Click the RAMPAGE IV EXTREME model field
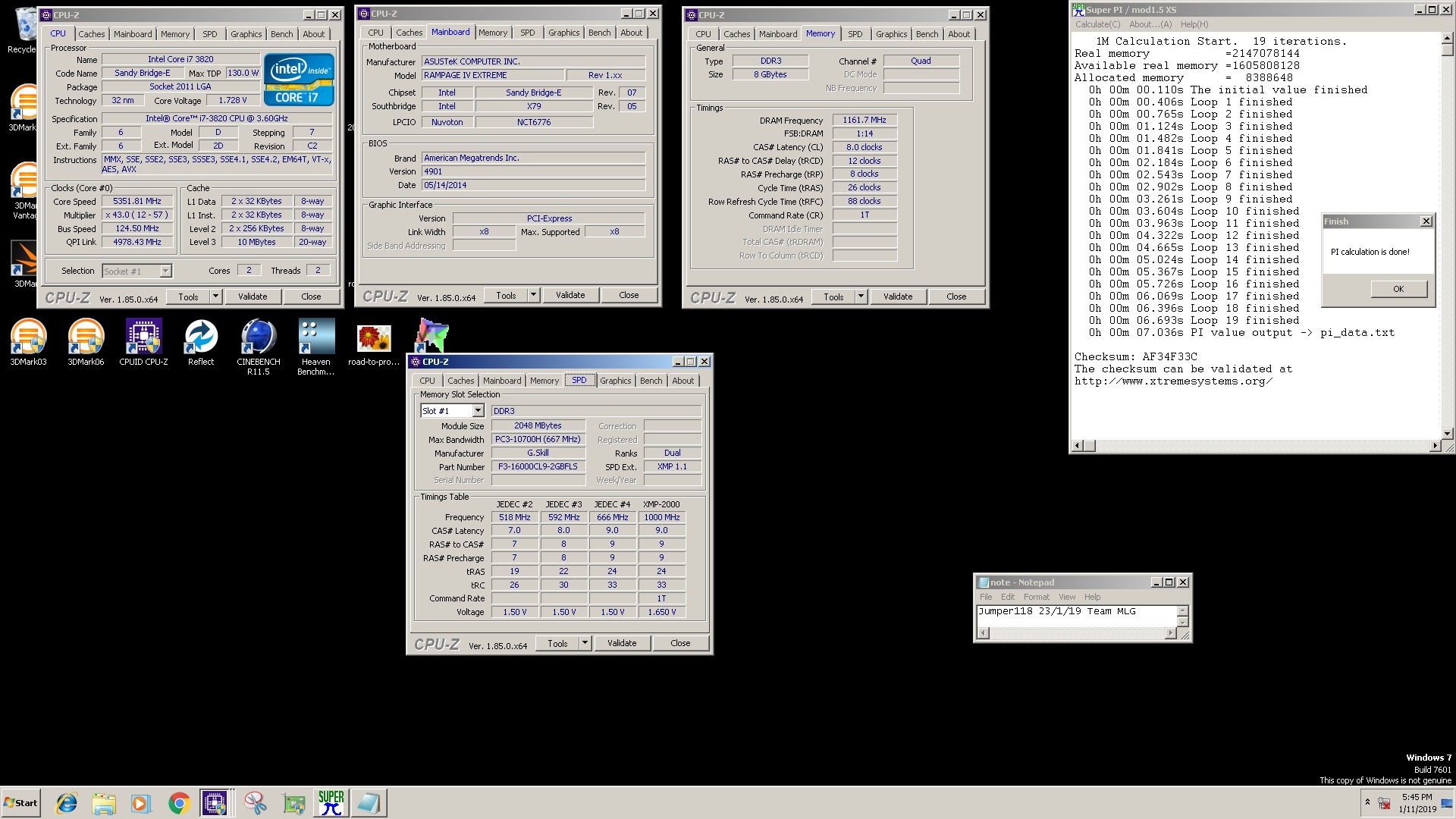 493,75
